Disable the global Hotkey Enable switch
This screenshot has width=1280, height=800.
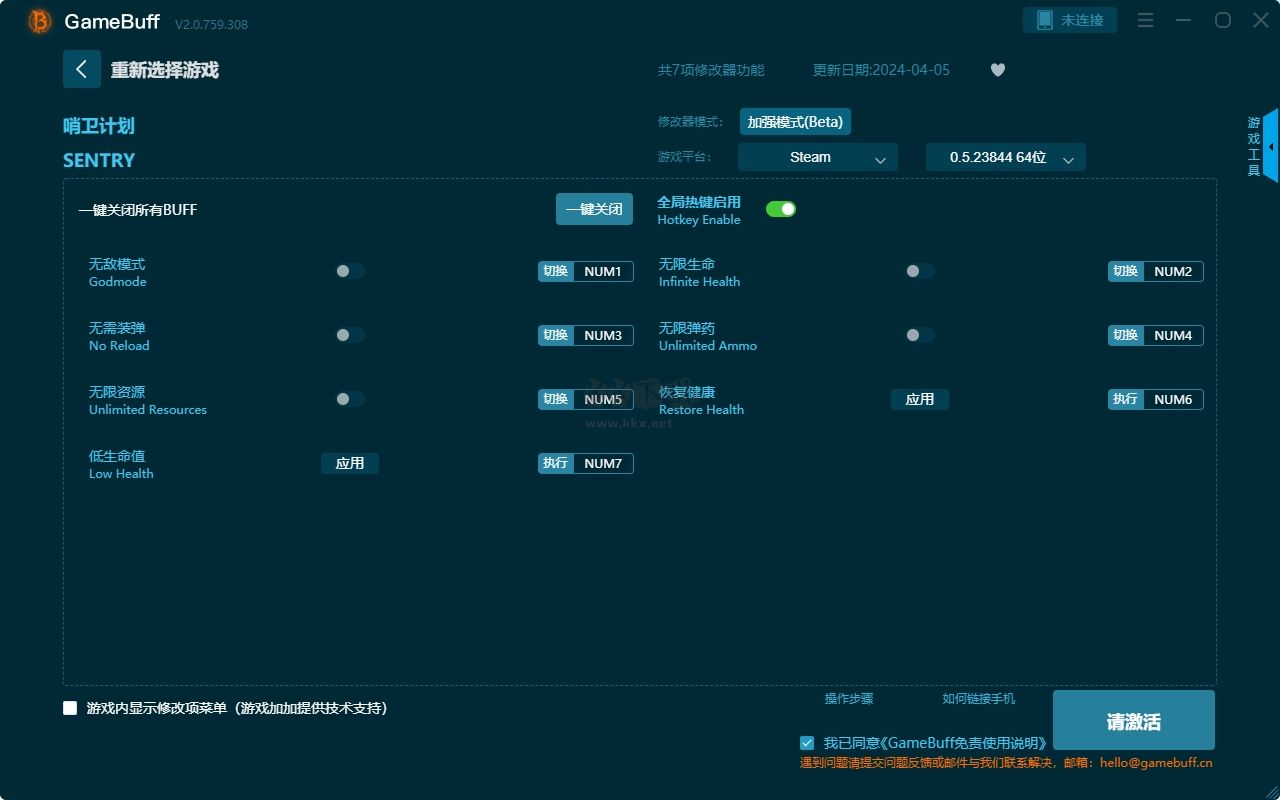coord(780,209)
